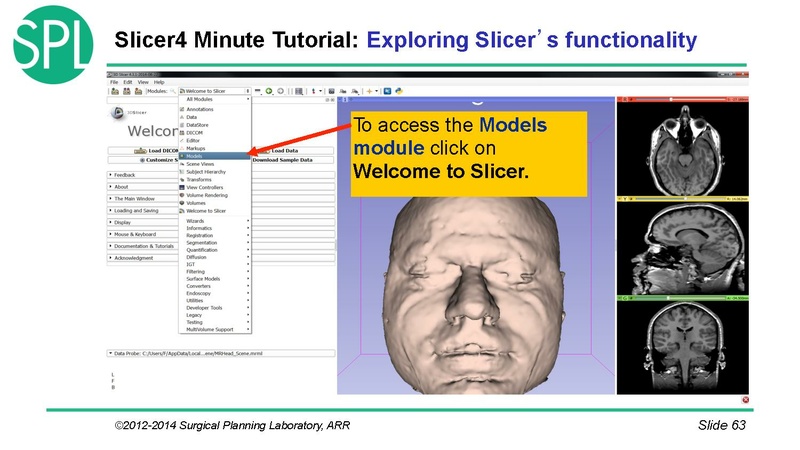This screenshot has height=450, width=800.
Task: Select Volumes in the modules list
Action: click(x=215, y=203)
